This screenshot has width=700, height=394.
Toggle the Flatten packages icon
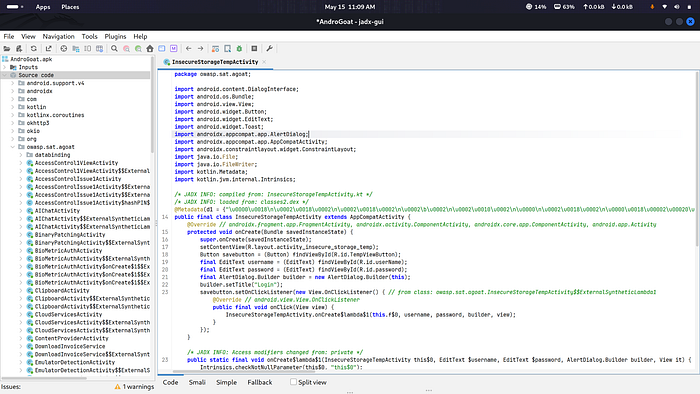click(x=76, y=49)
